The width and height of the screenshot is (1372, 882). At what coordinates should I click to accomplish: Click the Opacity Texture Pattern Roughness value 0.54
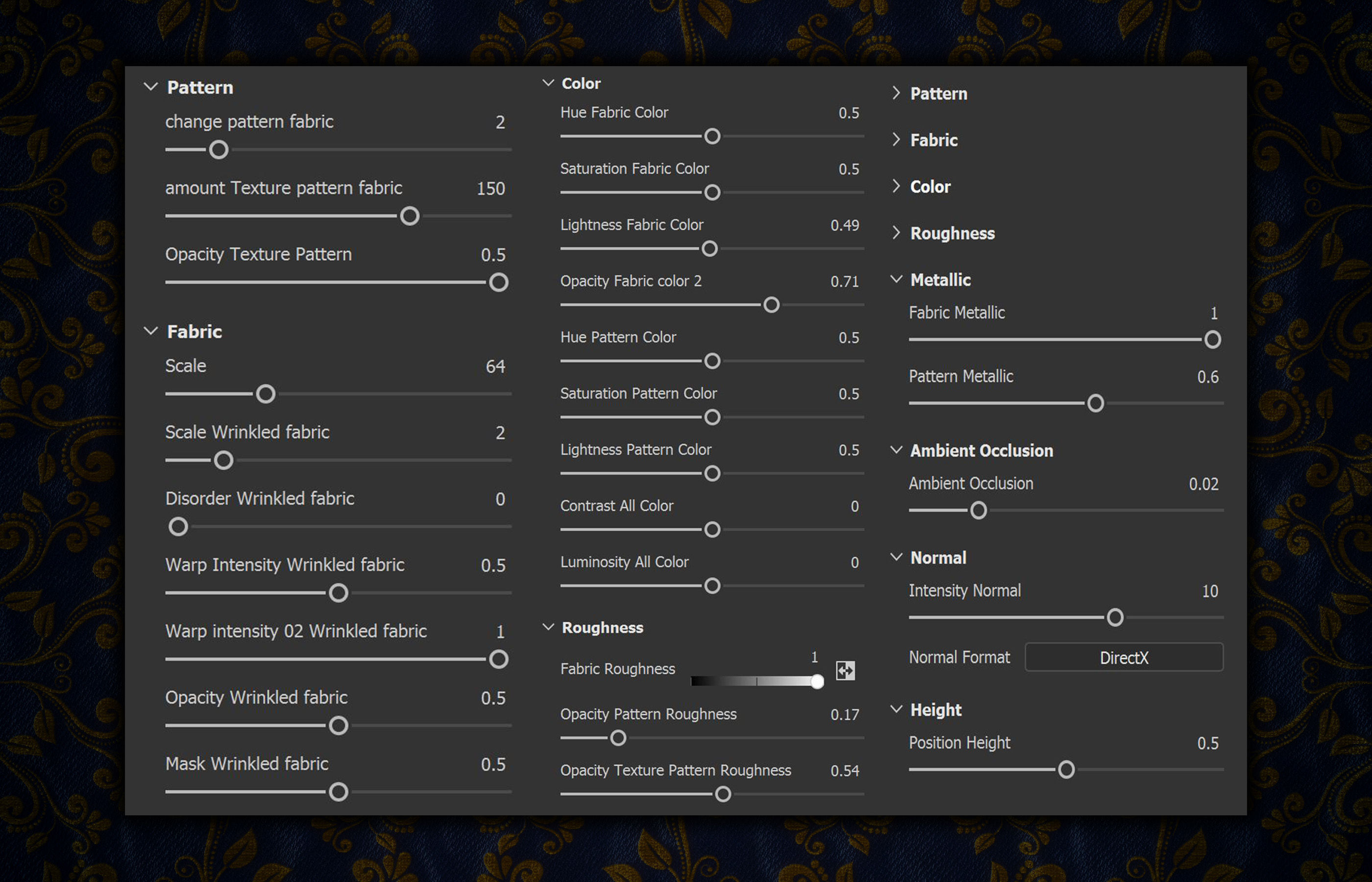click(845, 771)
